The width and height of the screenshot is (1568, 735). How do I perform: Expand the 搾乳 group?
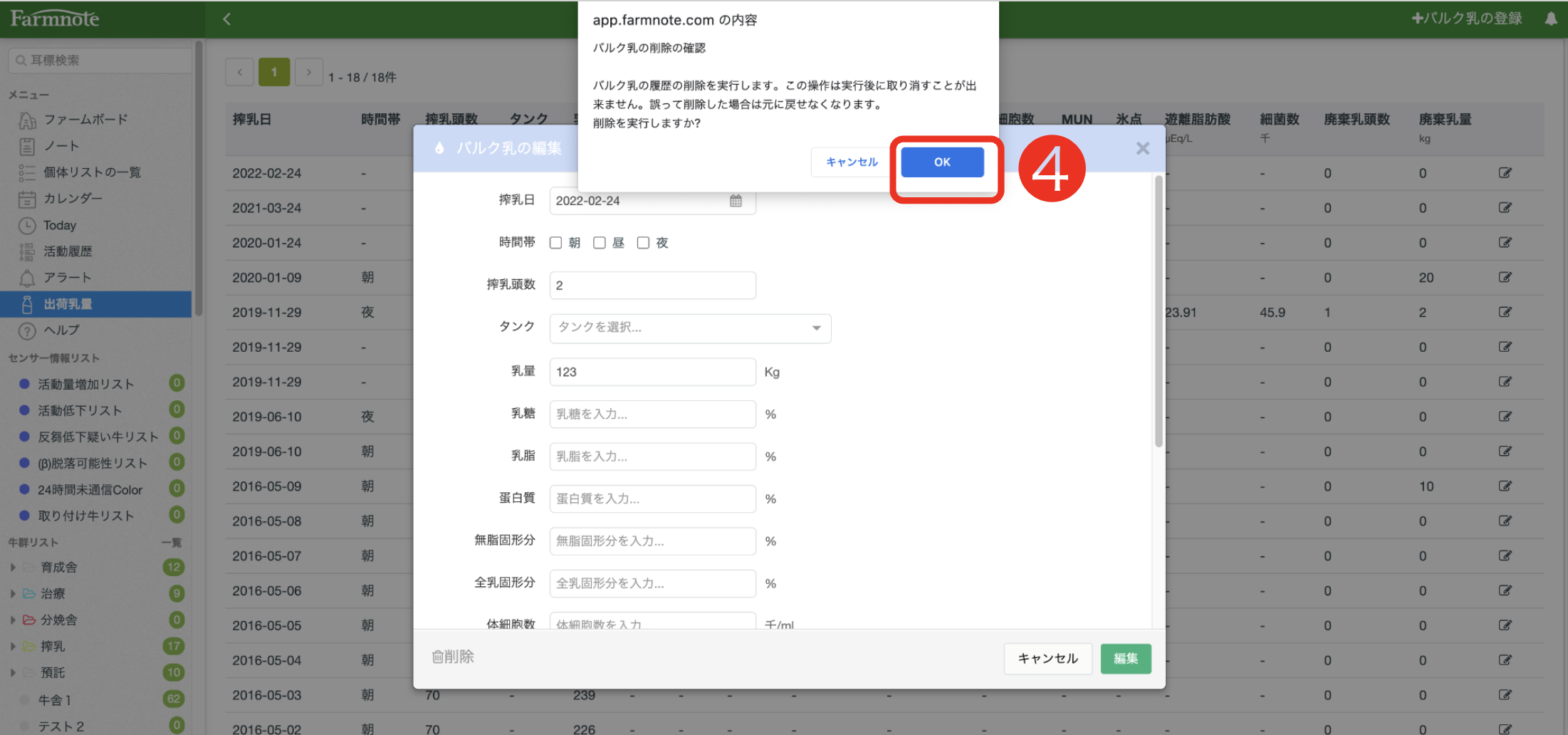[13, 647]
